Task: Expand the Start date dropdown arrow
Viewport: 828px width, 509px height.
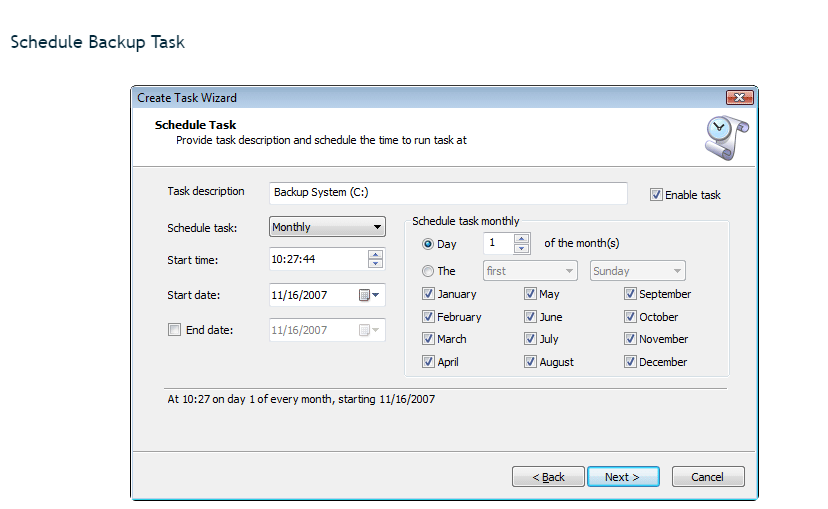Action: click(x=376, y=295)
